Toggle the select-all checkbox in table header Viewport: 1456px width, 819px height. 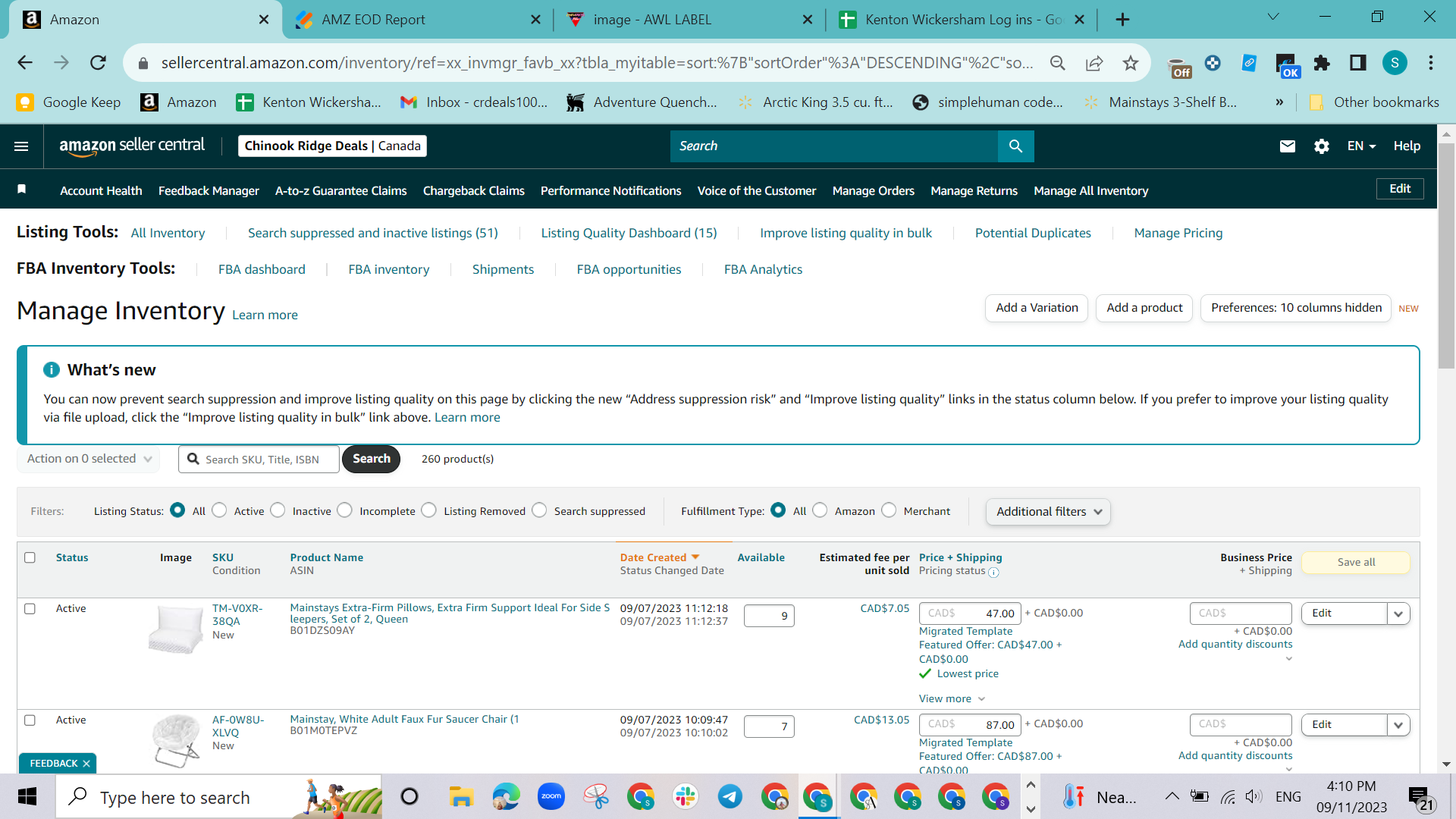pyautogui.click(x=30, y=557)
